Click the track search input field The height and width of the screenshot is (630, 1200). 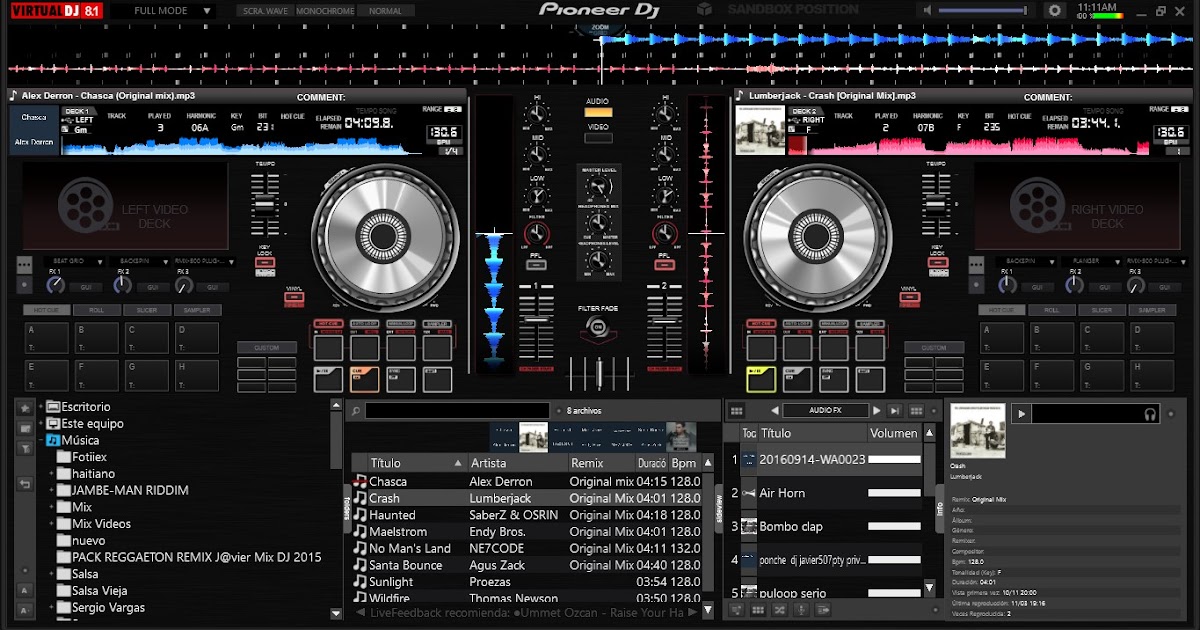point(457,410)
